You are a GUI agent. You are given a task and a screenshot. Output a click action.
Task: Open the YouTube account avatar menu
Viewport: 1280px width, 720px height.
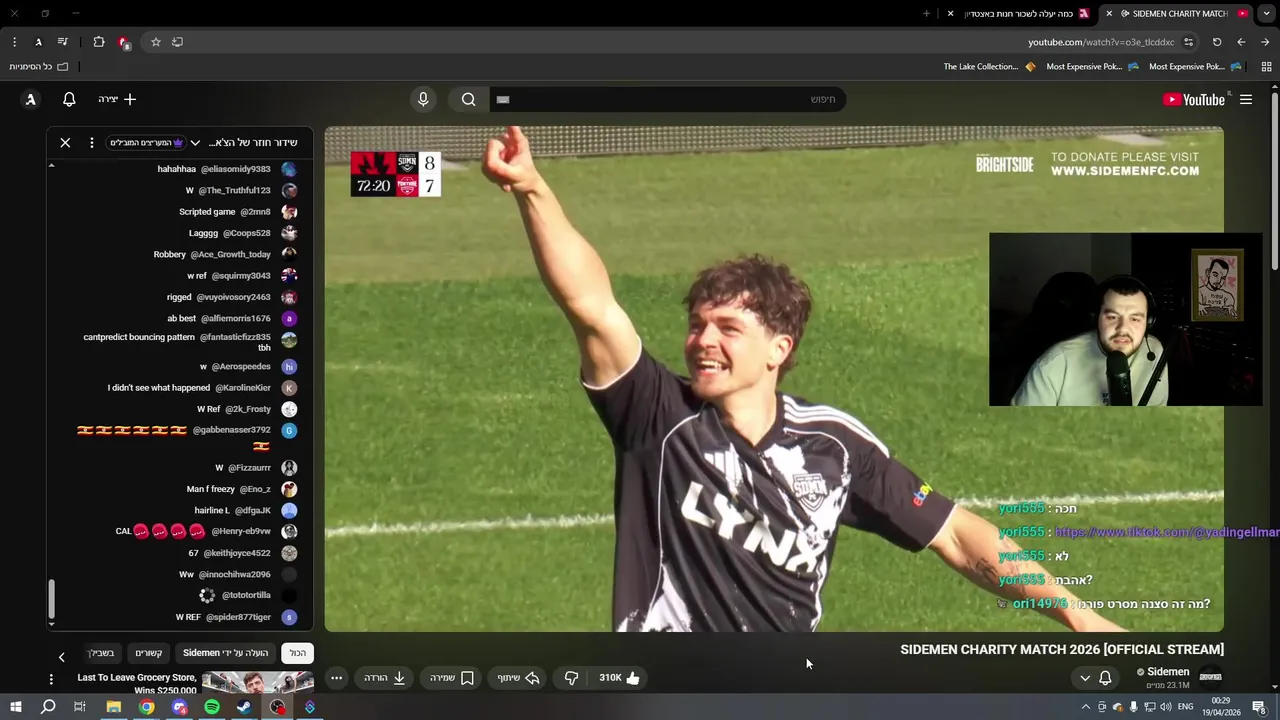pos(31,99)
